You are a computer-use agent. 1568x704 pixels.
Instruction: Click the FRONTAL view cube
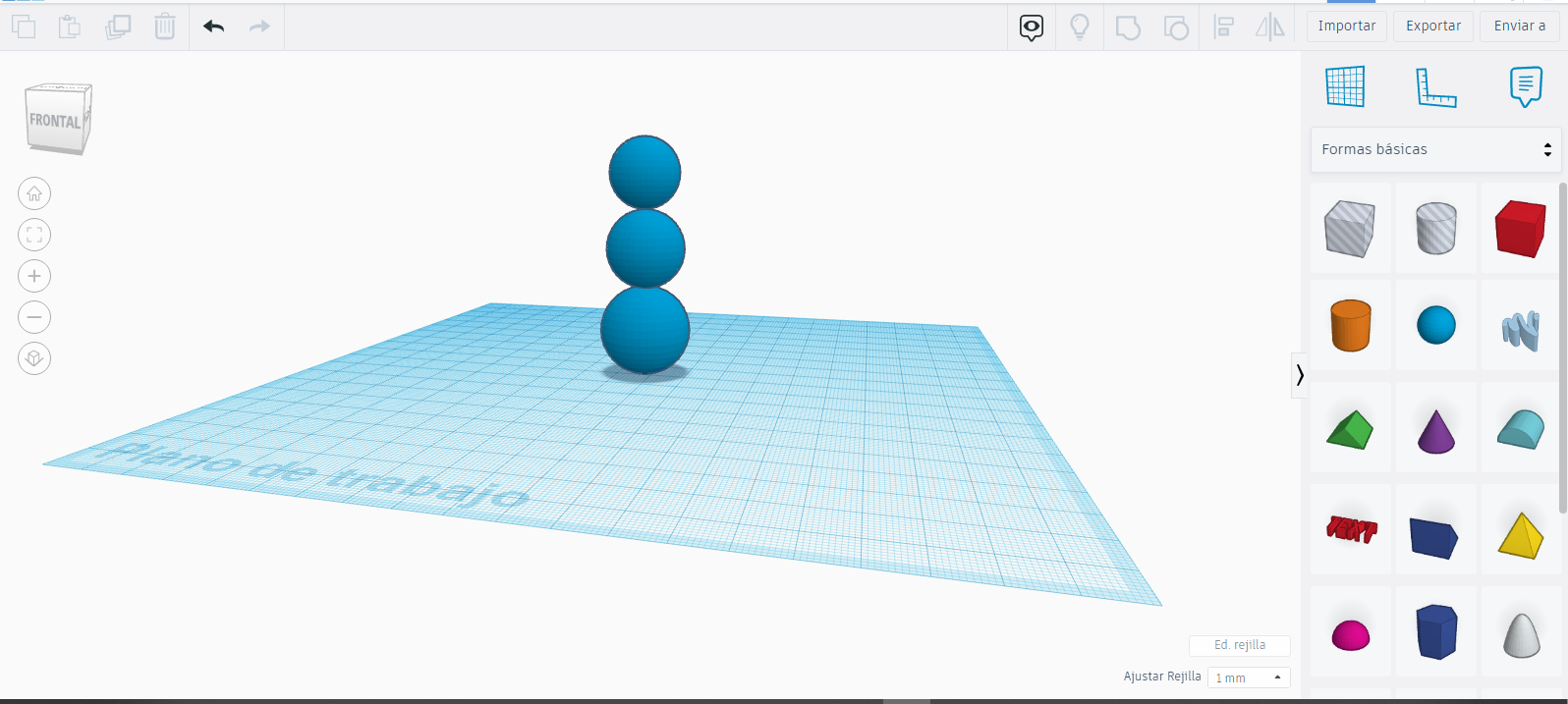click(x=58, y=119)
